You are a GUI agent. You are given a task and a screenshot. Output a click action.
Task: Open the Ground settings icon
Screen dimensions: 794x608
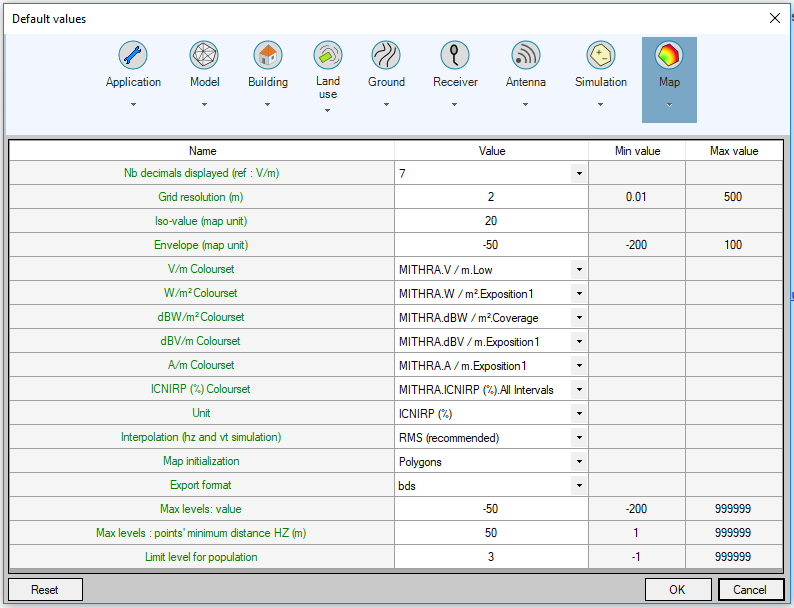coord(386,55)
